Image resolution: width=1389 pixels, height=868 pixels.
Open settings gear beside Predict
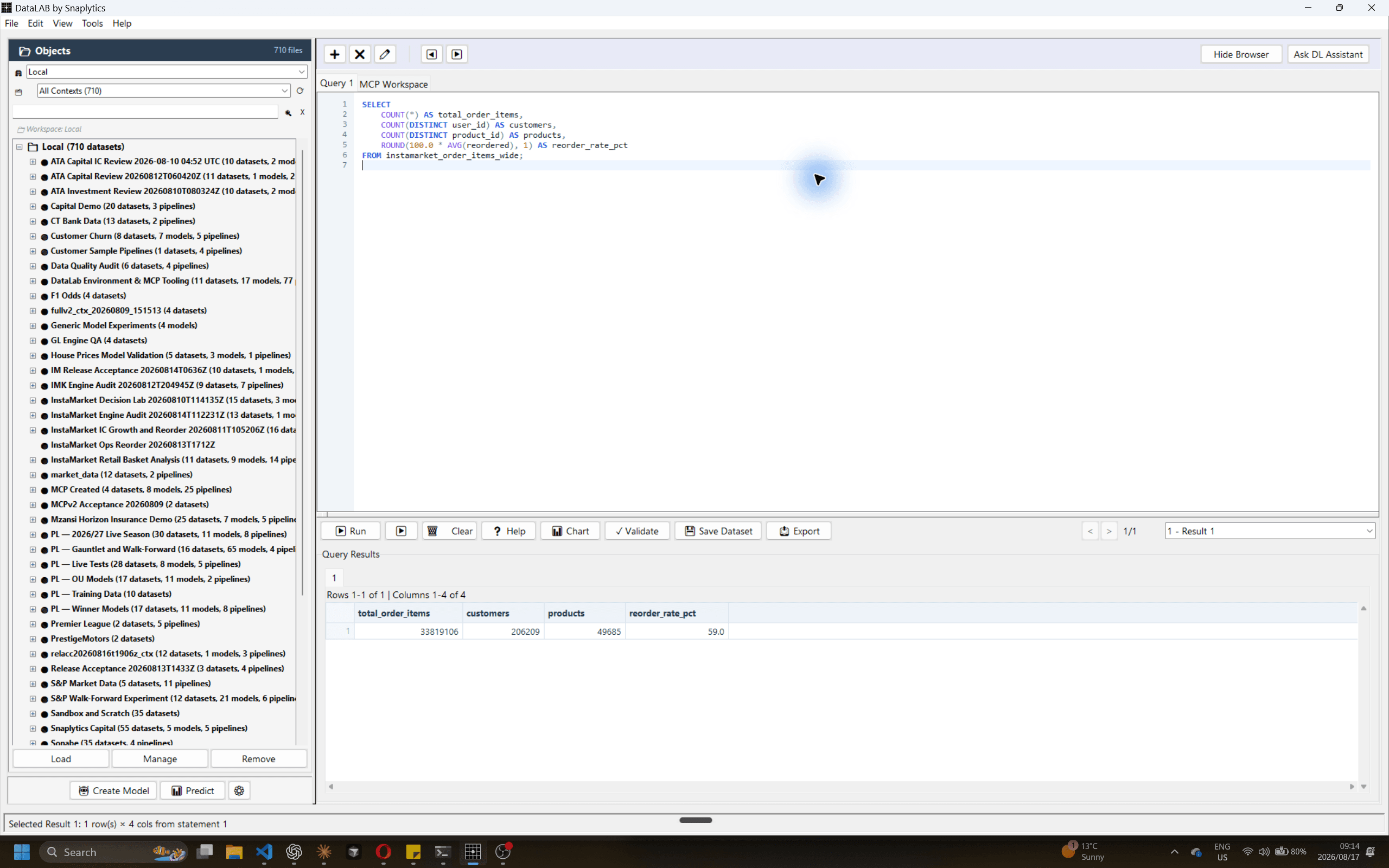[239, 790]
